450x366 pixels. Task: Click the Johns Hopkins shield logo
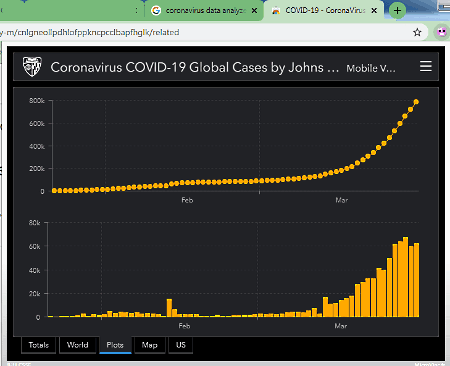tap(32, 66)
